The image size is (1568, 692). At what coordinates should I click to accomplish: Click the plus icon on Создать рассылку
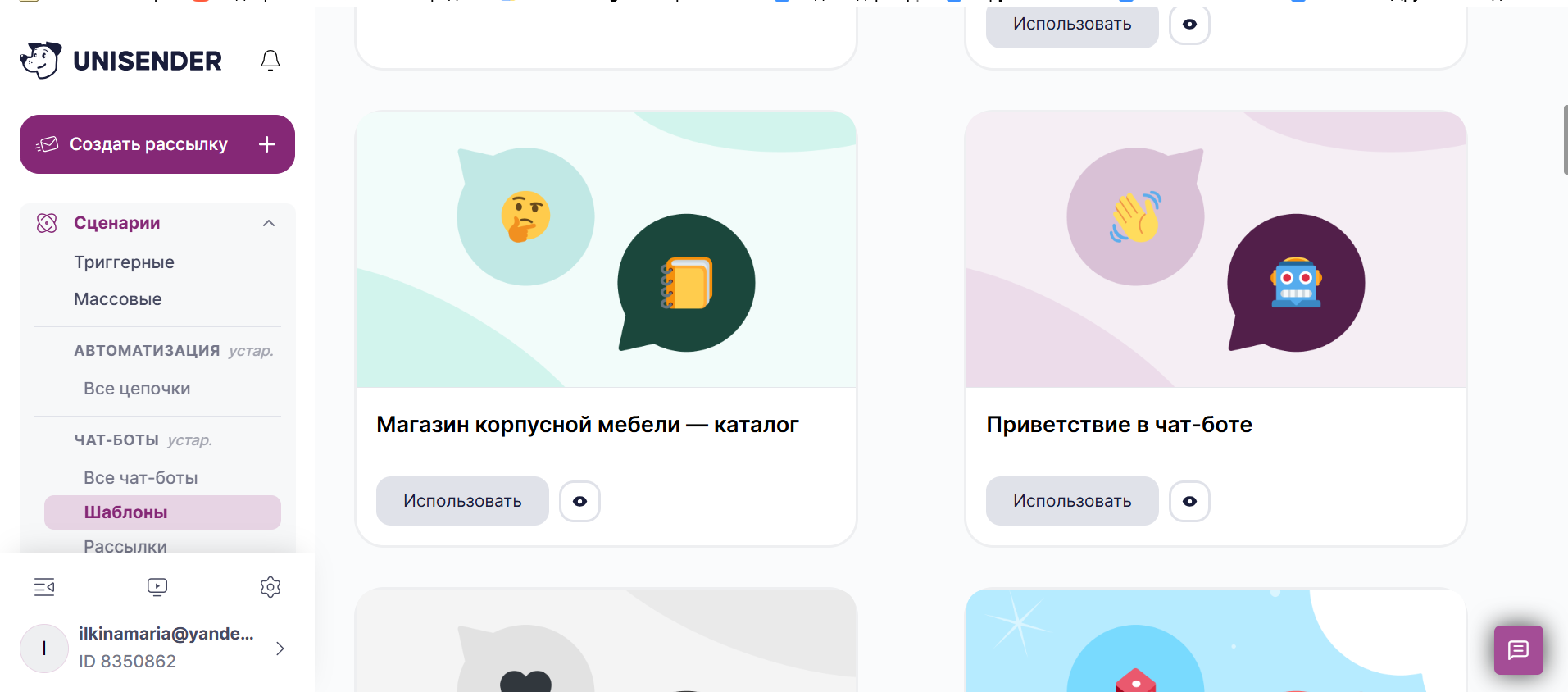pos(267,144)
